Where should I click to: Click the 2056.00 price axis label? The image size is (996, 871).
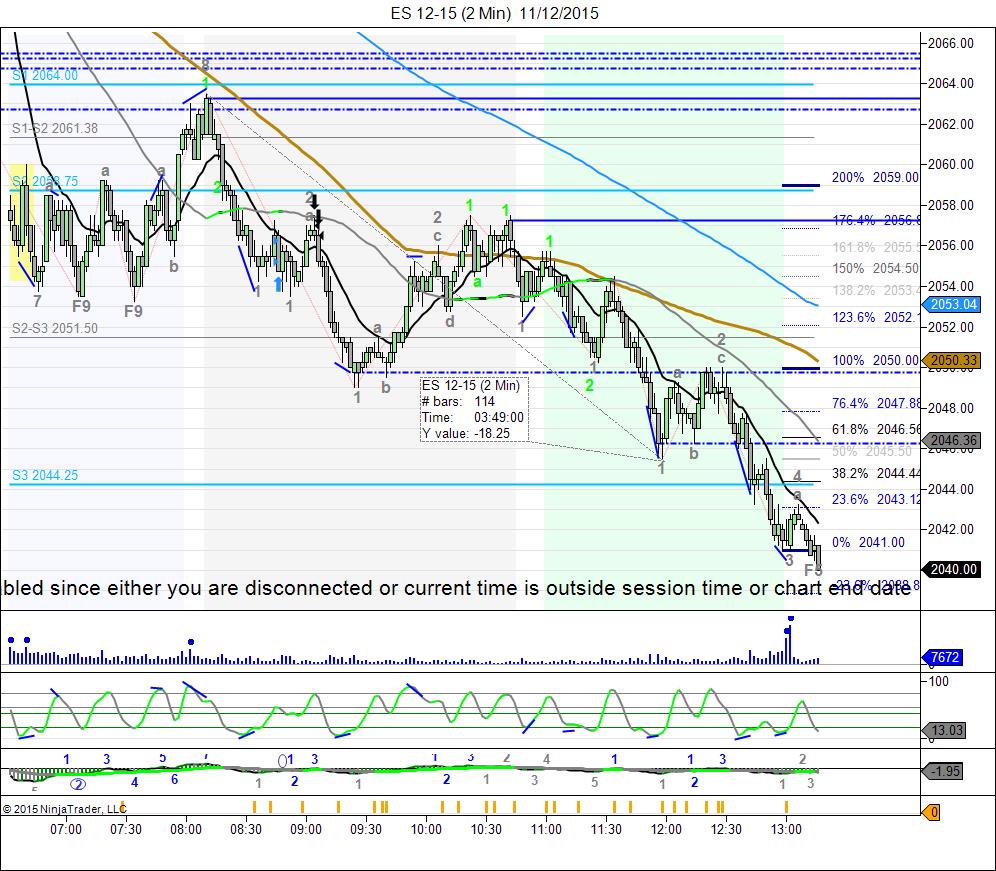pos(950,245)
